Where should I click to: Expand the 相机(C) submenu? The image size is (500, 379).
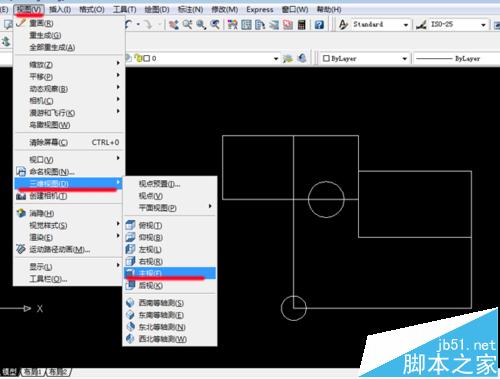(69, 100)
